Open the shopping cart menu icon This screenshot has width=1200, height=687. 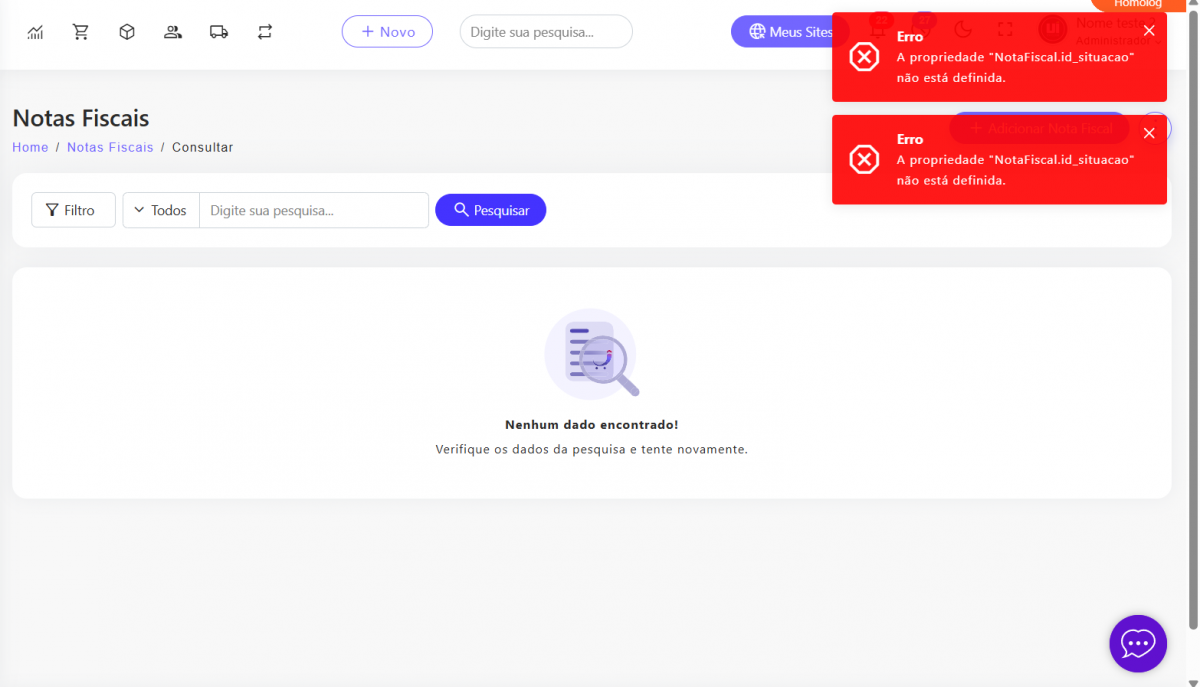pyautogui.click(x=81, y=32)
